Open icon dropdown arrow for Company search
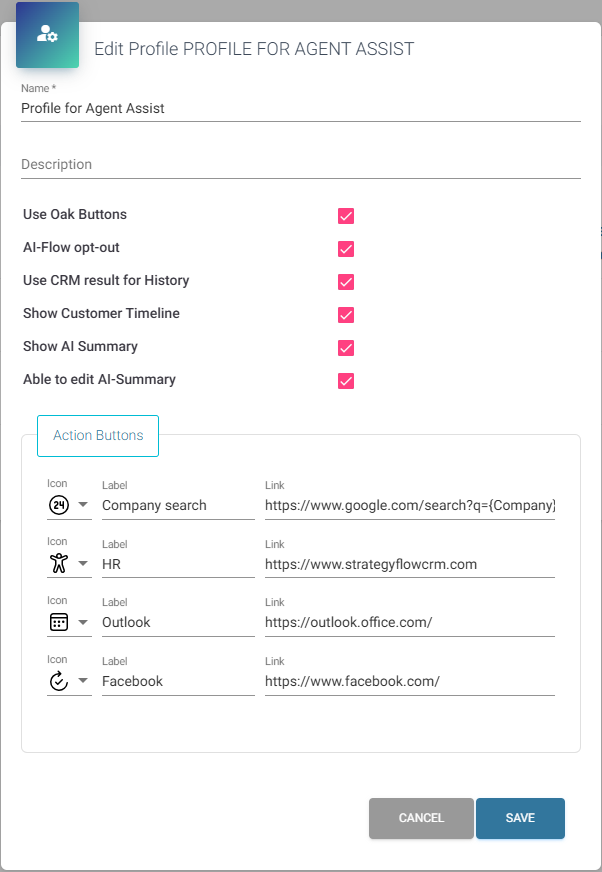The height and width of the screenshot is (872, 602). click(83, 505)
